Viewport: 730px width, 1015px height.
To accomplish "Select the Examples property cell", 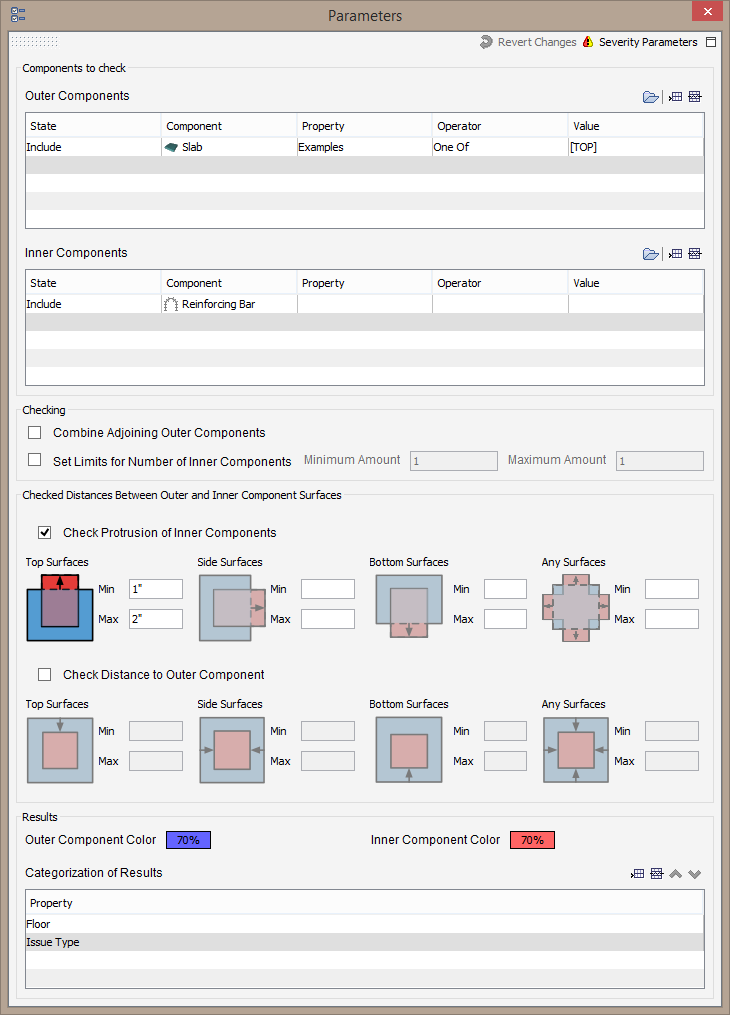I will (364, 147).
